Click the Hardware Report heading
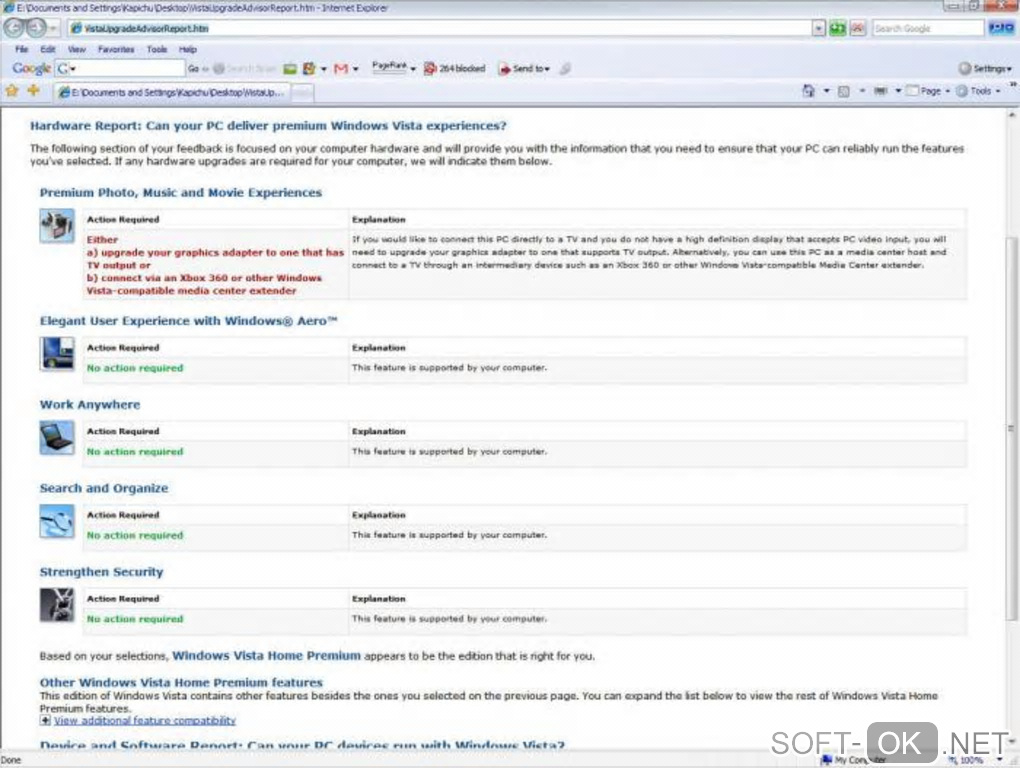 pyautogui.click(x=268, y=126)
